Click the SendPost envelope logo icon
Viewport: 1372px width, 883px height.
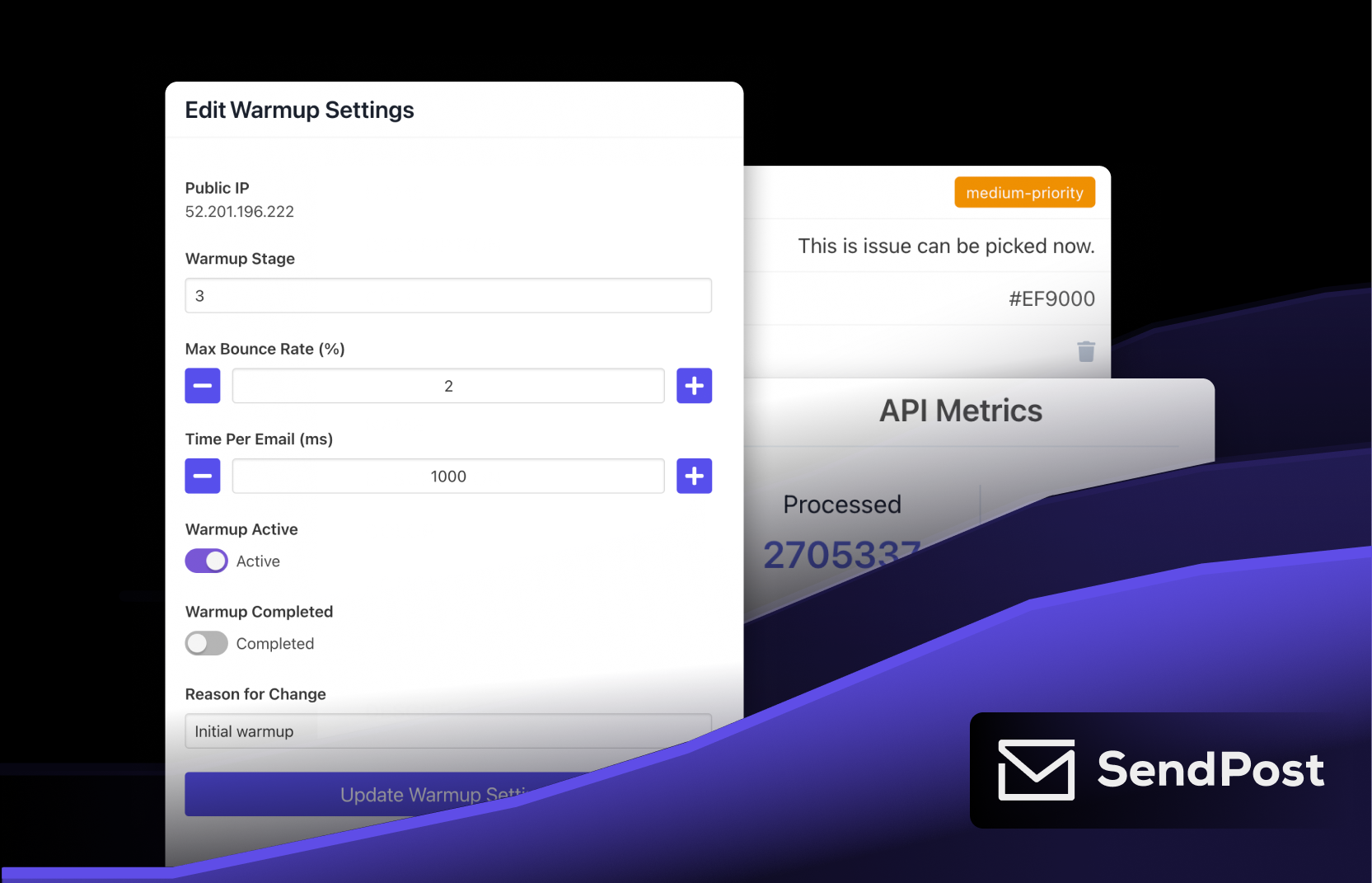(x=1037, y=770)
